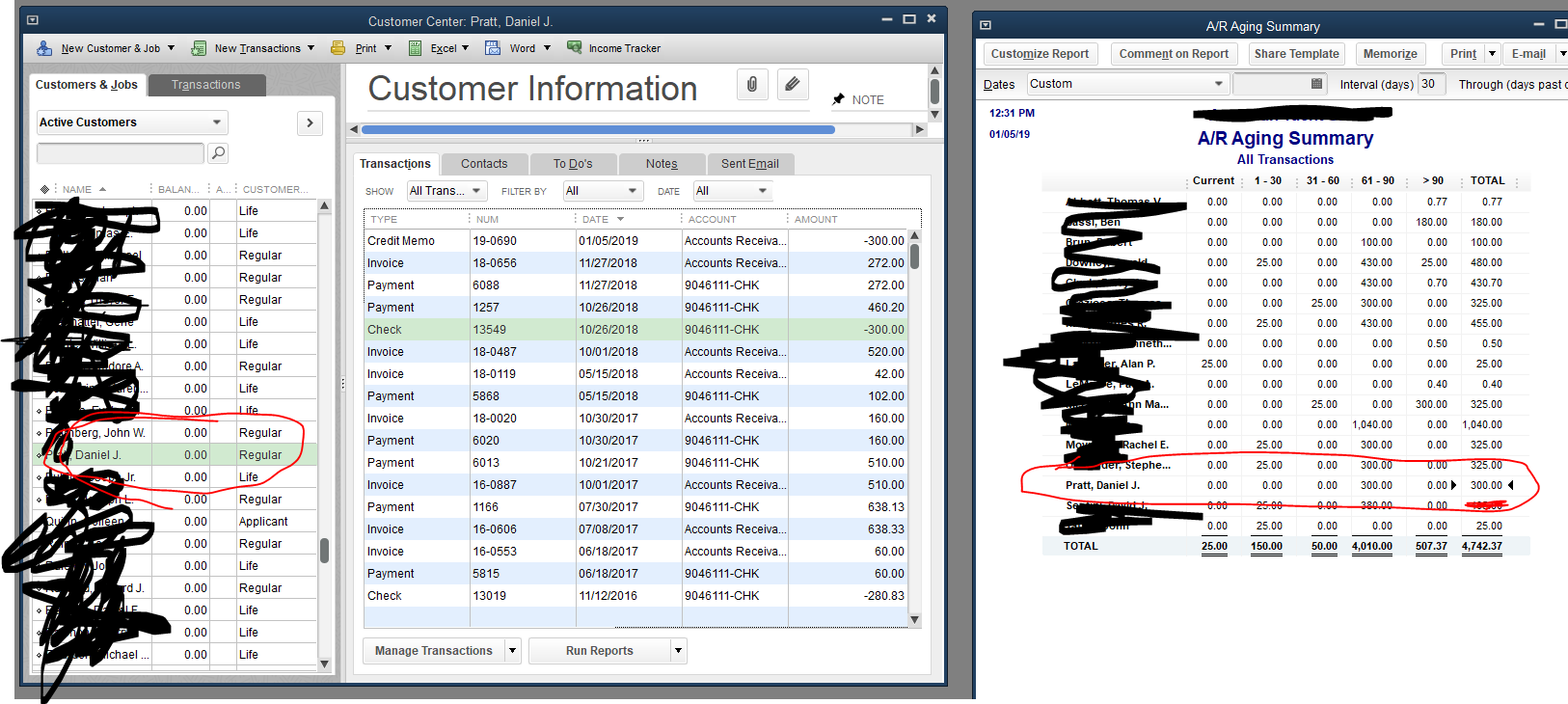Click Comment on Report button
The width and height of the screenshot is (1568, 704).
pyautogui.click(x=1174, y=54)
